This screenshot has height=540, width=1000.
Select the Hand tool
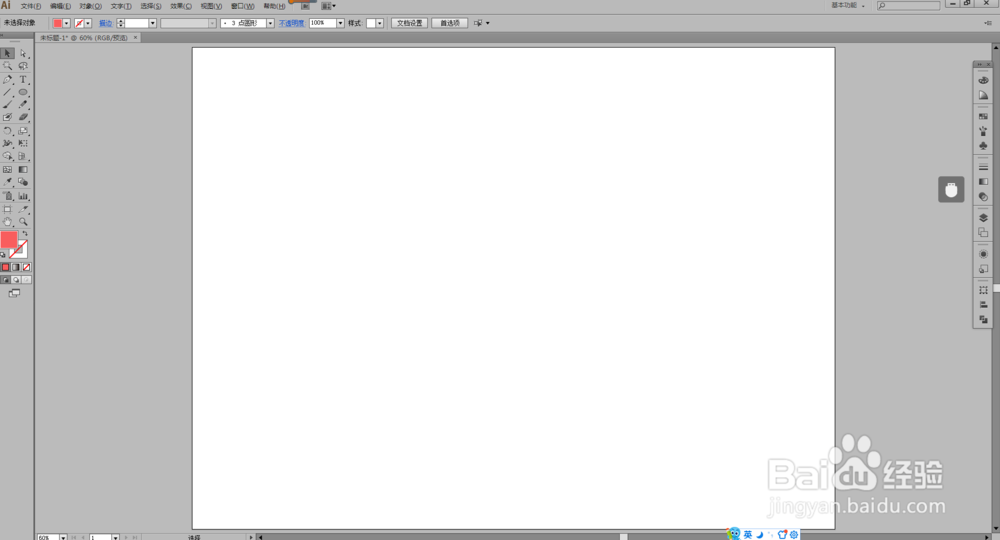click(x=8, y=222)
